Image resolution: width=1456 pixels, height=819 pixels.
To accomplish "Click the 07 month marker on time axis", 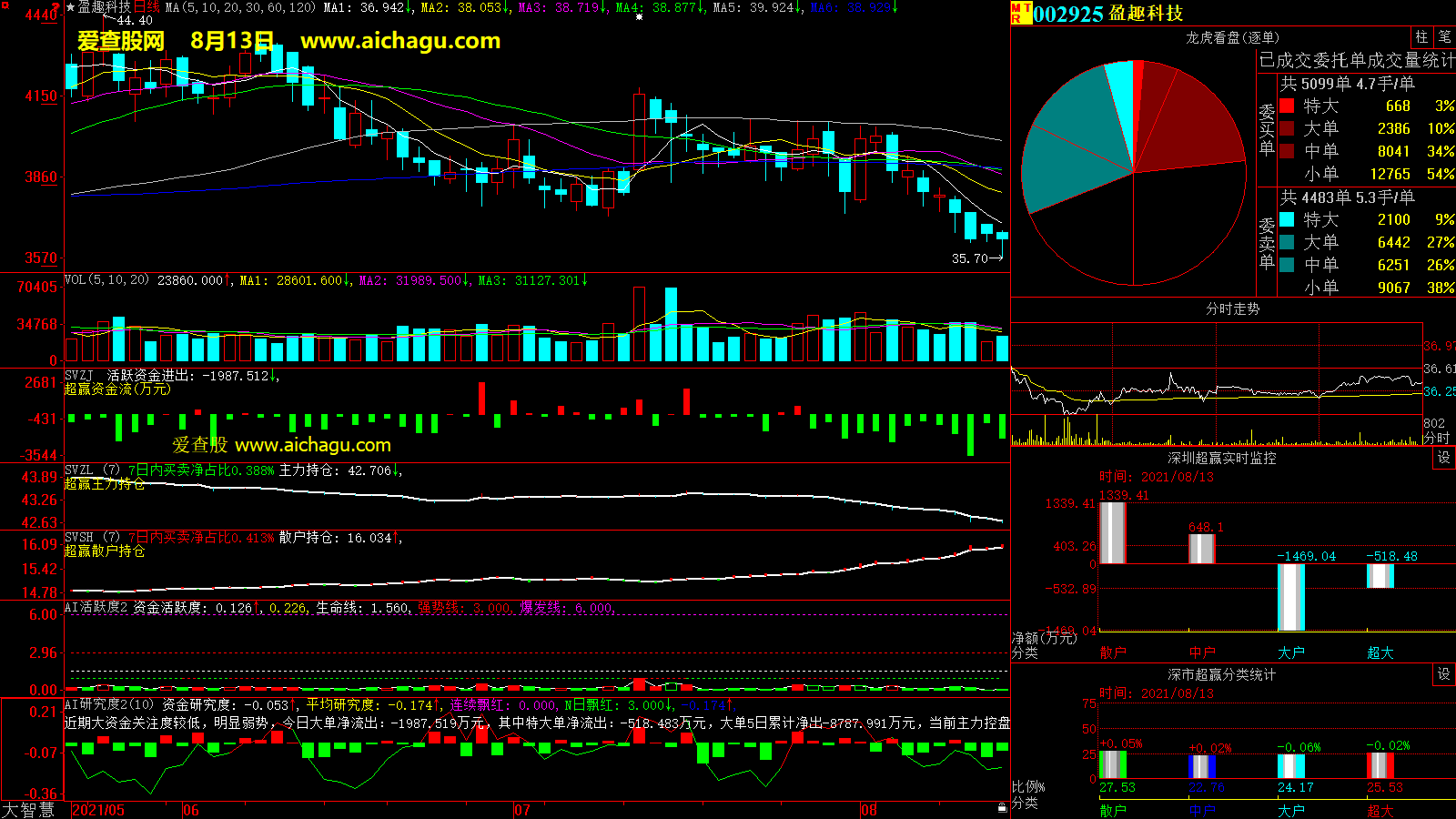I will 522,810.
